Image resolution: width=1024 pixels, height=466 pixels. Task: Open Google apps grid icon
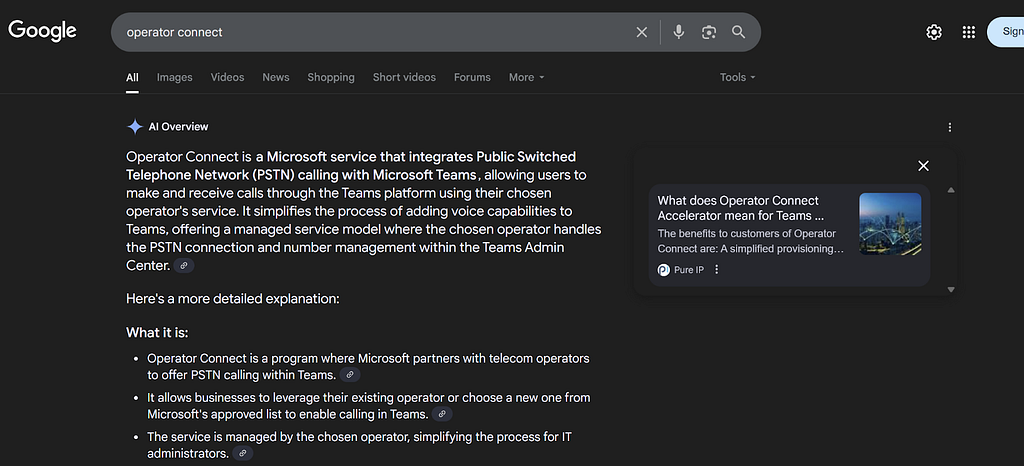tap(968, 32)
